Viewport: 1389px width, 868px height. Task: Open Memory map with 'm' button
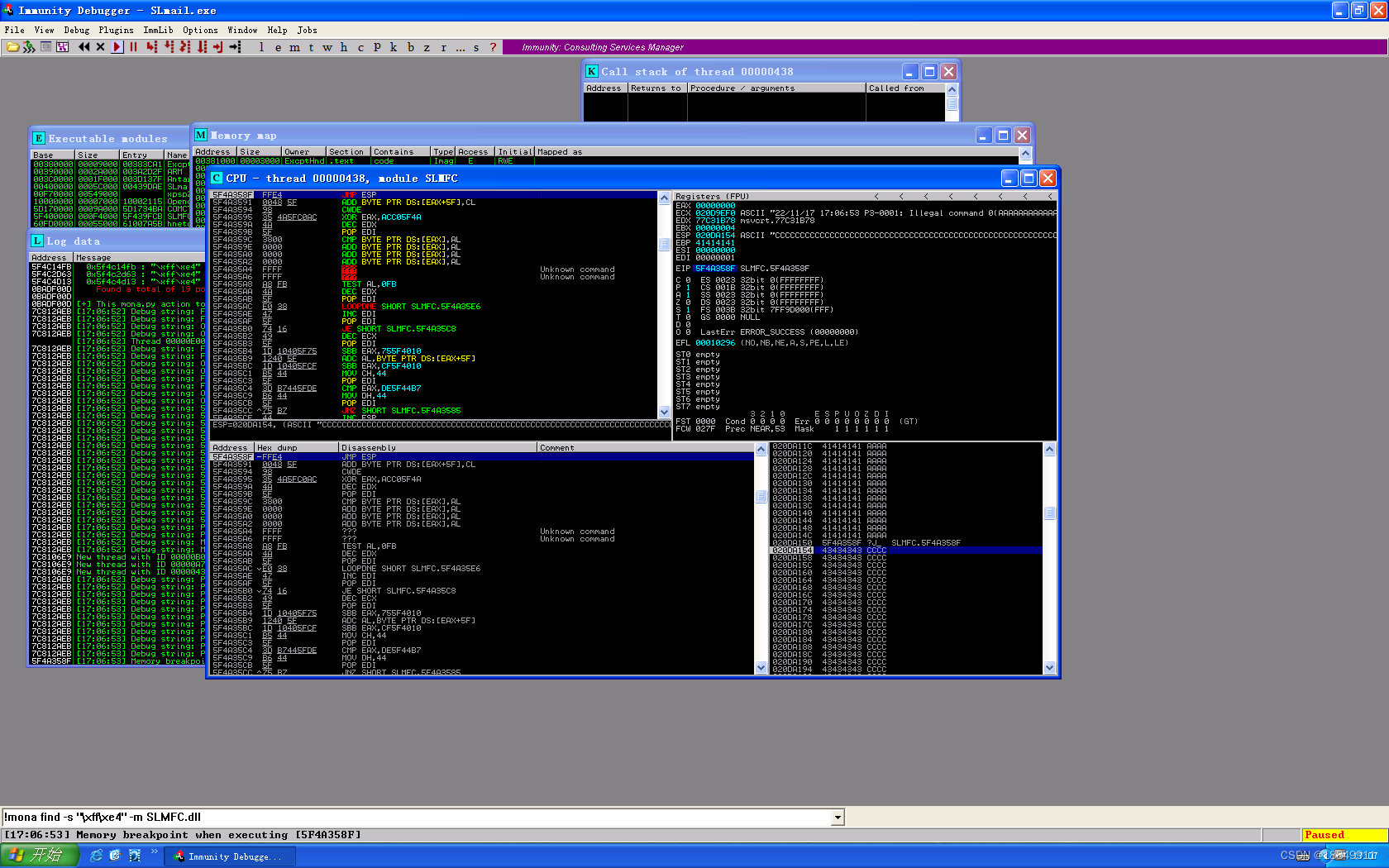tap(294, 47)
